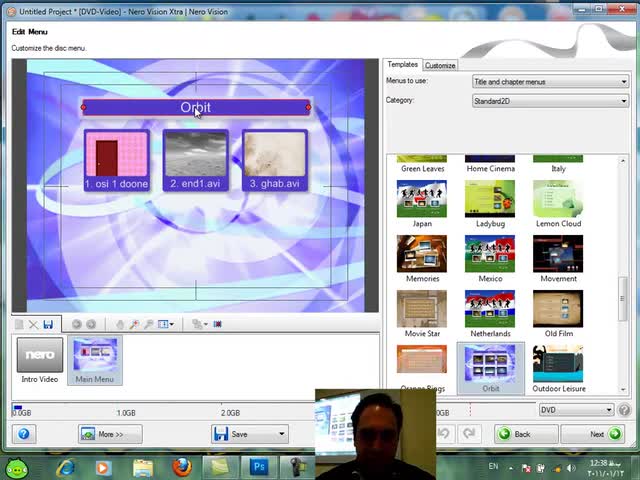Viewport: 640px width, 480px height.
Task: Click the Save button
Action: [x=244, y=434]
